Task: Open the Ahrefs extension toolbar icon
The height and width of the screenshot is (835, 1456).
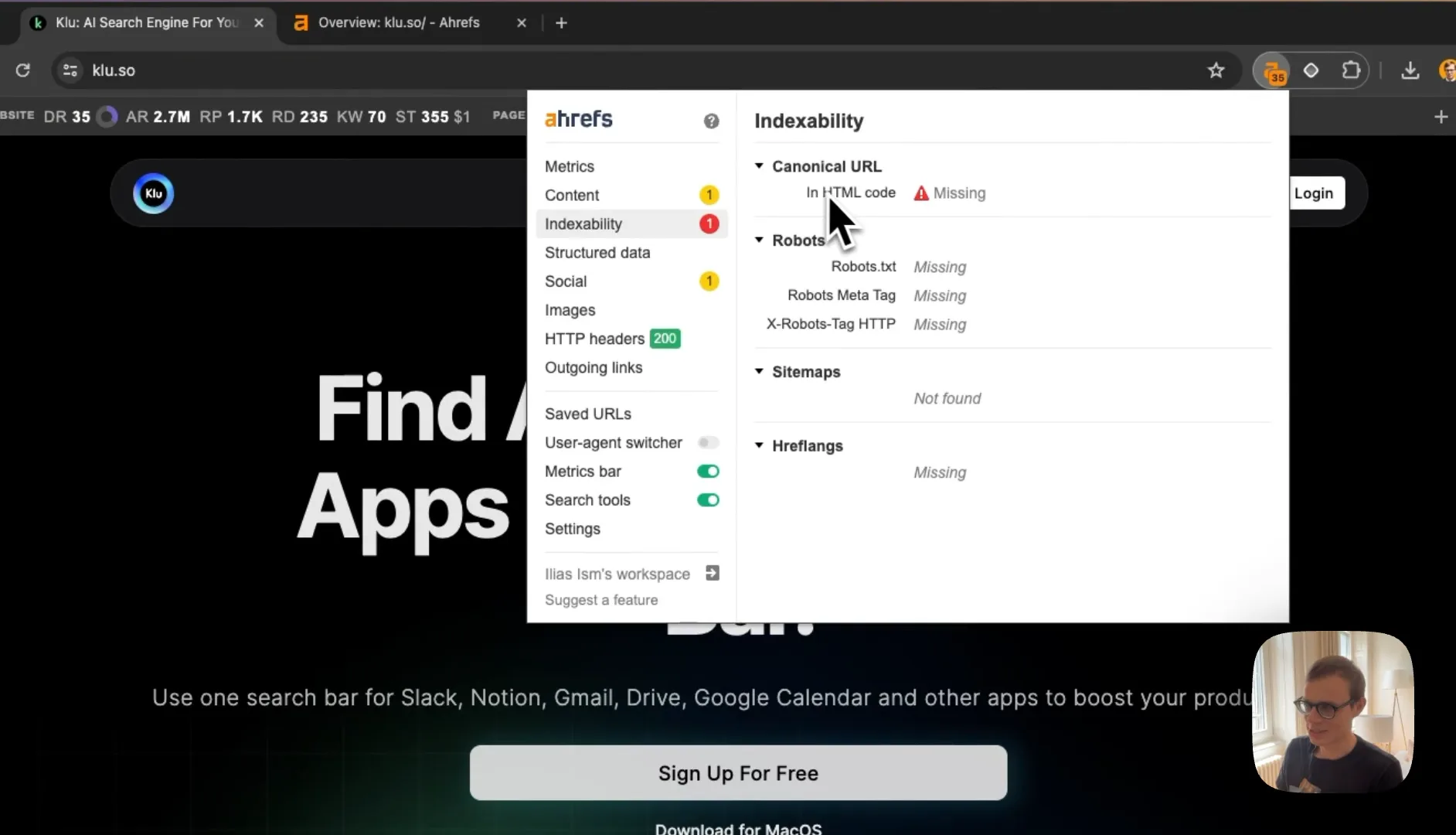Action: [x=1274, y=71]
